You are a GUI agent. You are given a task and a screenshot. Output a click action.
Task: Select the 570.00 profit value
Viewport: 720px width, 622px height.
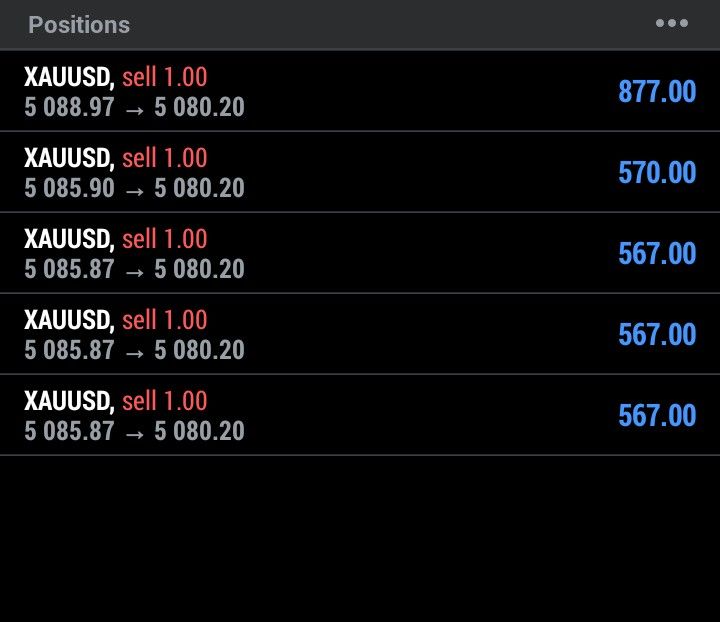pyautogui.click(x=656, y=173)
